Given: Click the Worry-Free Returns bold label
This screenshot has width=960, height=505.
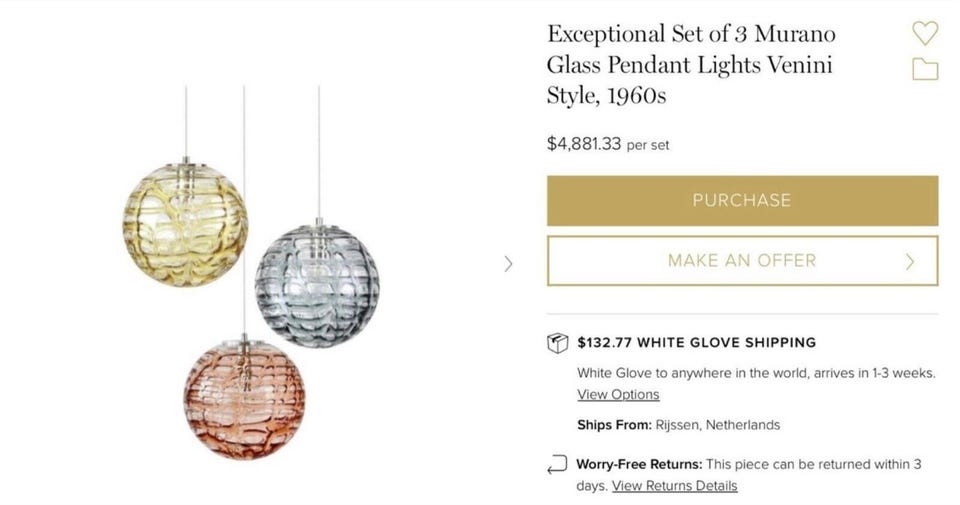Looking at the screenshot, I should (x=639, y=464).
